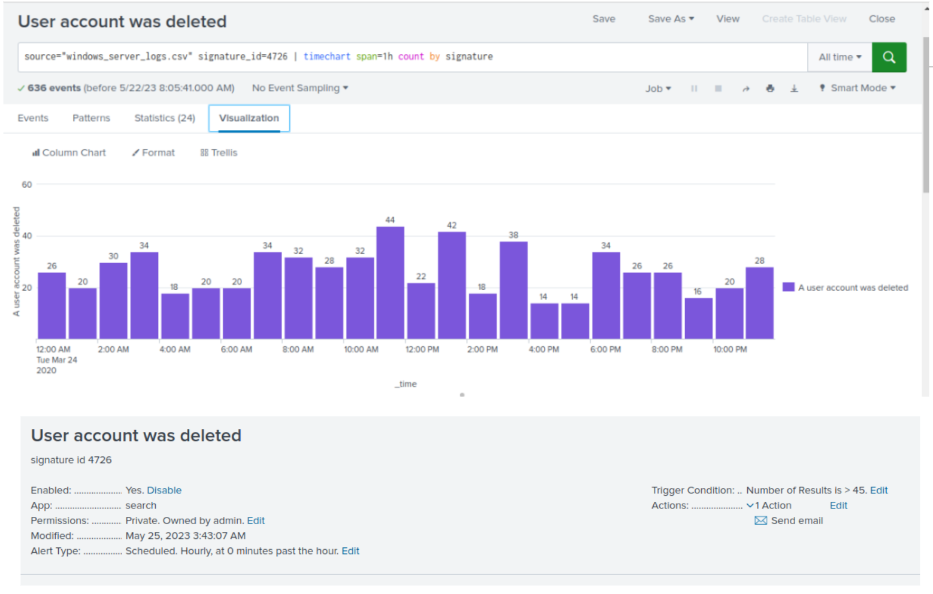Stop the search job
The height and width of the screenshot is (594, 933).
pyautogui.click(x=718, y=88)
